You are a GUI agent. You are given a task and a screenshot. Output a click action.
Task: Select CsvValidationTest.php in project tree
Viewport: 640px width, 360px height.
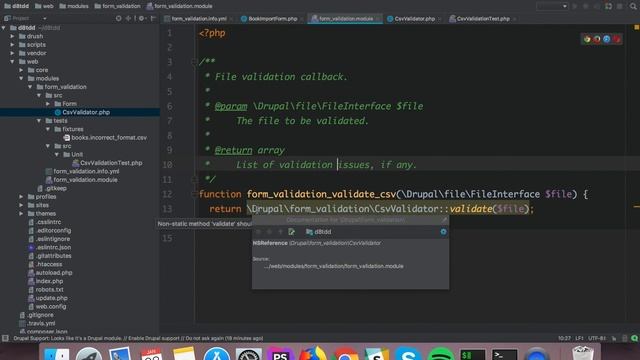coord(111,163)
